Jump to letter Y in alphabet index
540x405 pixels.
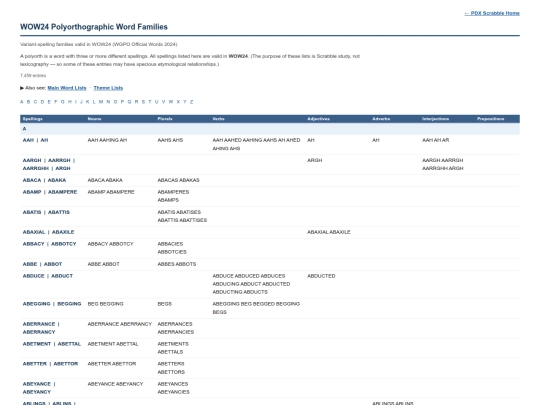click(185, 102)
